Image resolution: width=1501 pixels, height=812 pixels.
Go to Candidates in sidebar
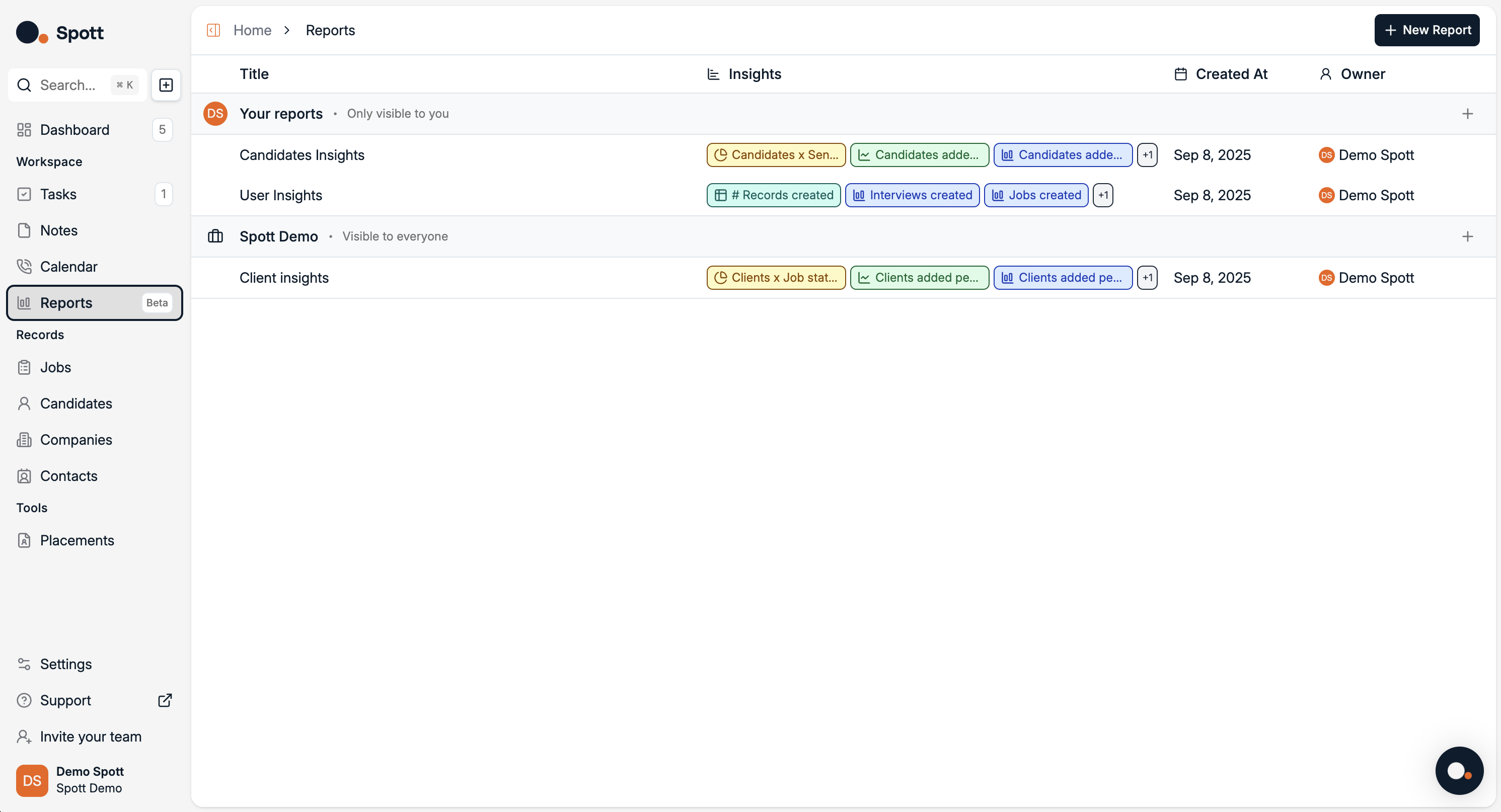pos(76,403)
